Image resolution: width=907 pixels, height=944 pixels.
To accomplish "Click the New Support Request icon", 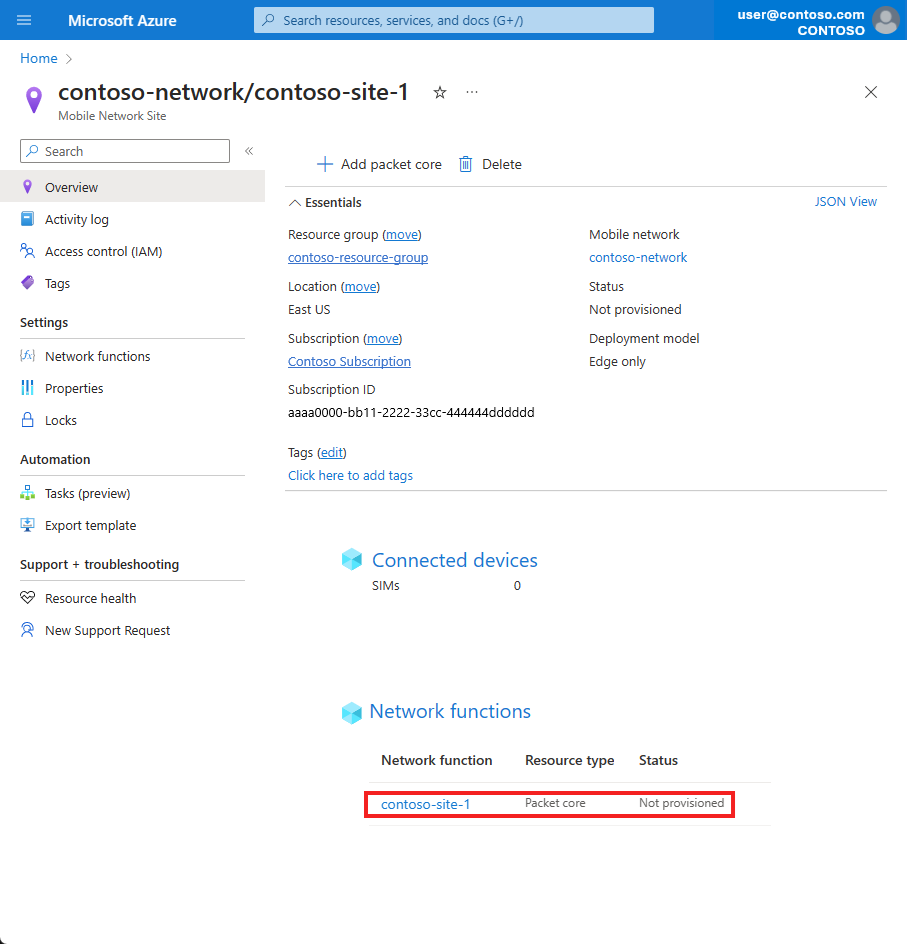I will [28, 629].
